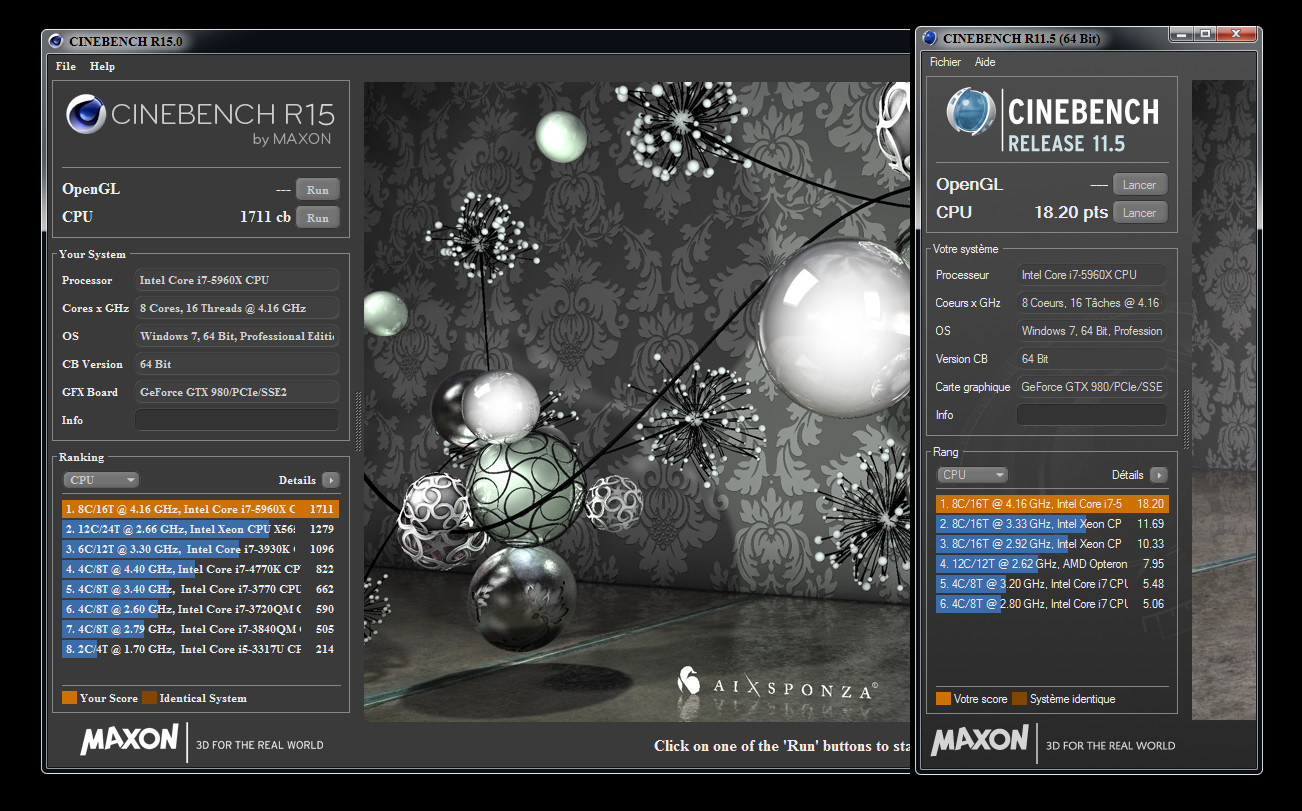The width and height of the screenshot is (1302, 811).
Task: Run the OpenGL test in R15
Action: [318, 190]
